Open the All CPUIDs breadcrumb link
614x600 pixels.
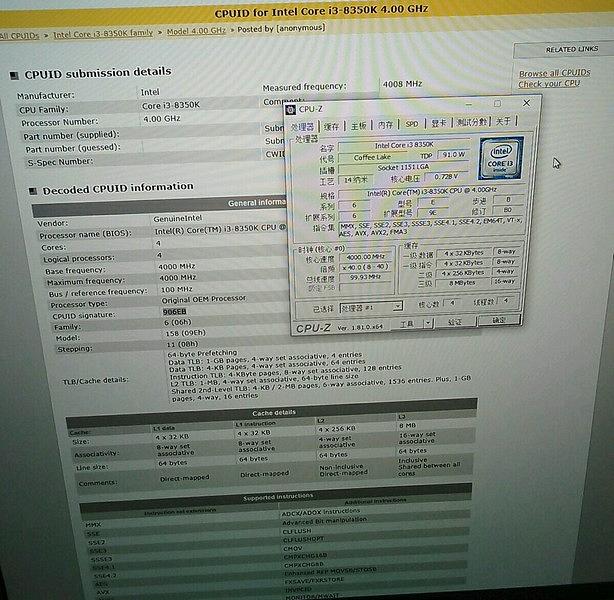click(x=19, y=36)
